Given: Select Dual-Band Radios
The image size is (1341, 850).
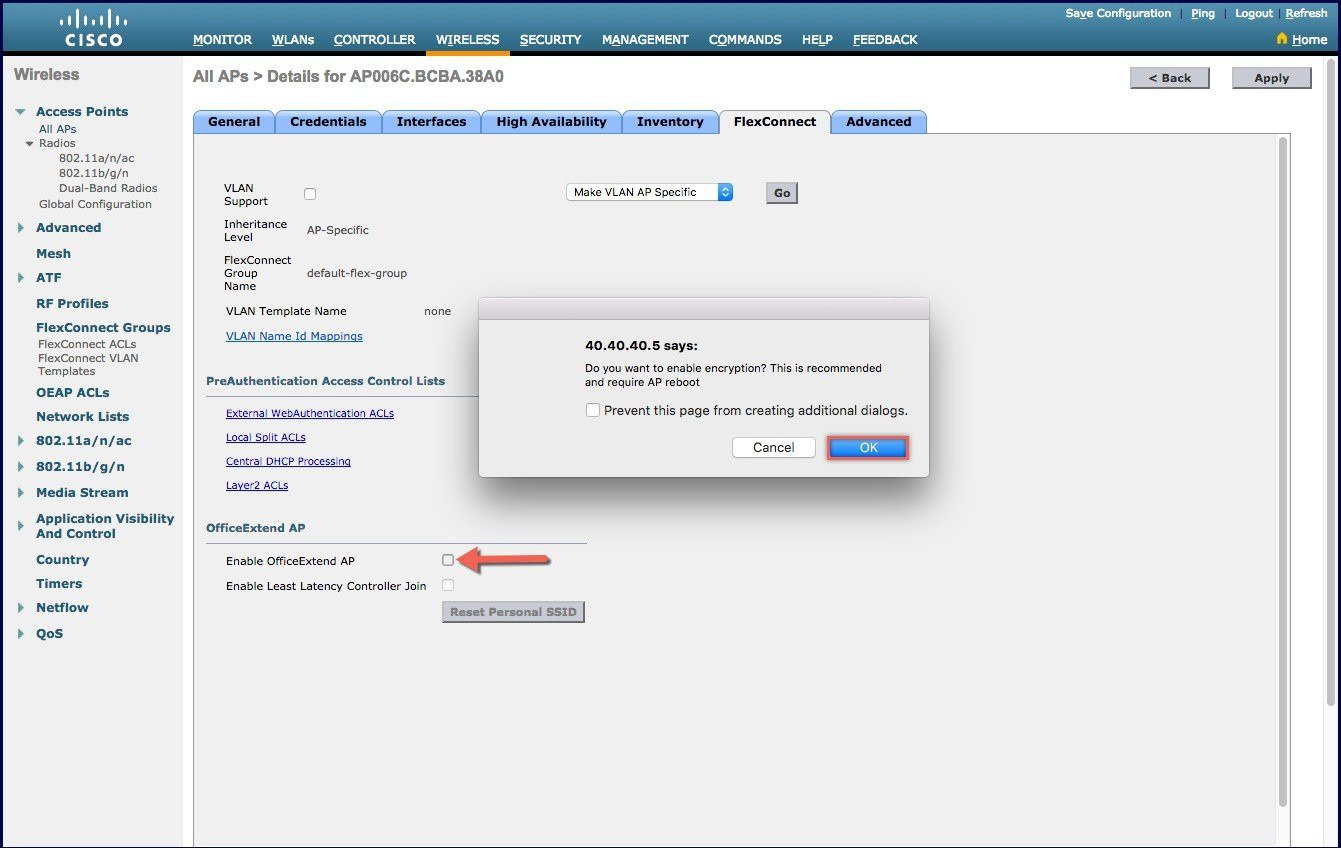Looking at the screenshot, I should [x=108, y=188].
